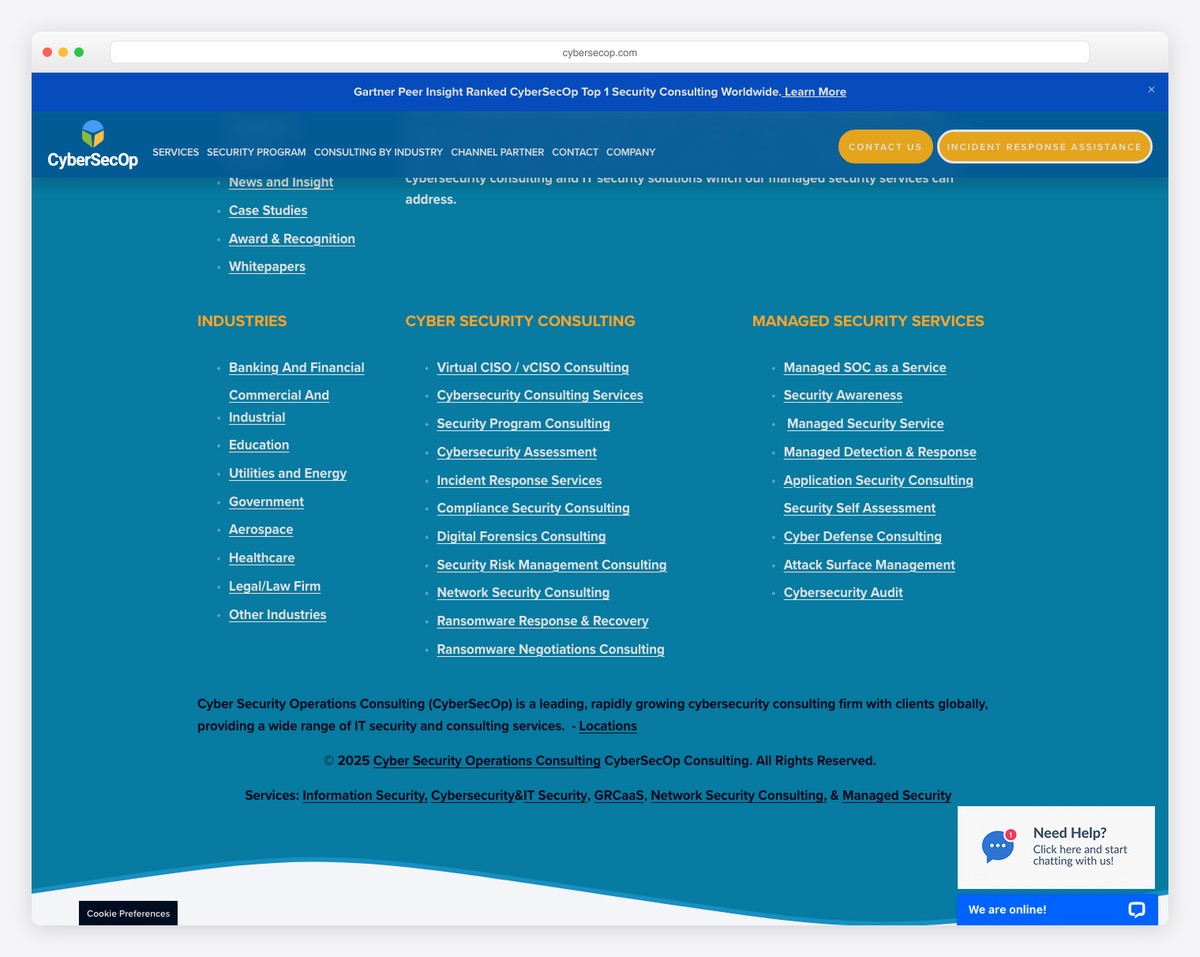Open Banking And Financial industry link
The image size is (1200, 957).
click(297, 368)
